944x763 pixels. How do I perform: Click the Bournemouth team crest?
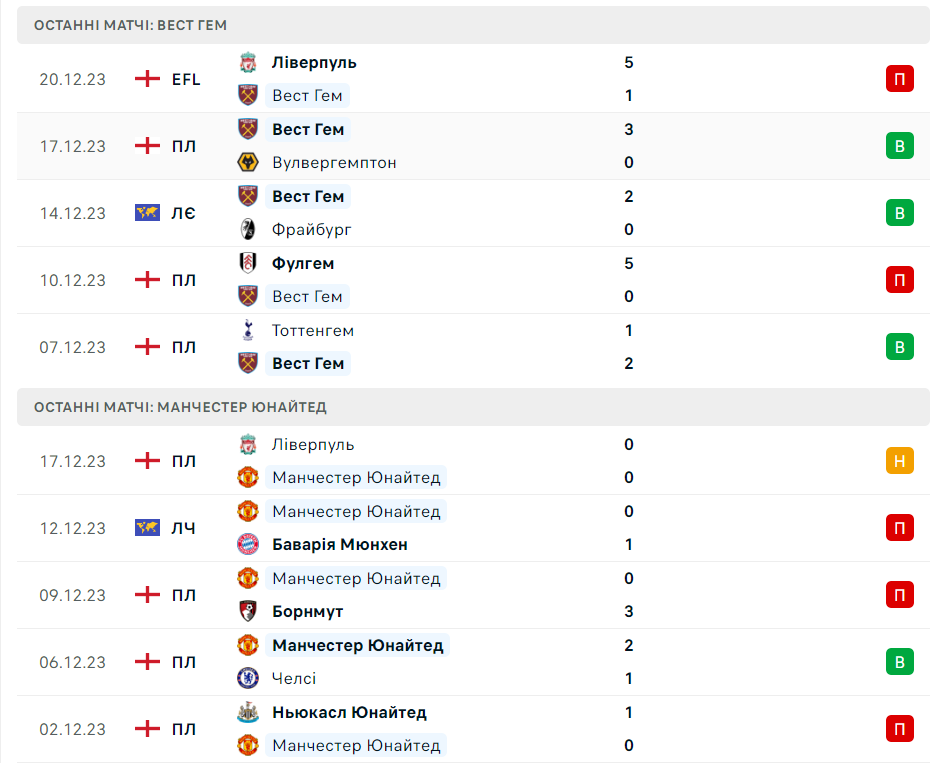248,611
